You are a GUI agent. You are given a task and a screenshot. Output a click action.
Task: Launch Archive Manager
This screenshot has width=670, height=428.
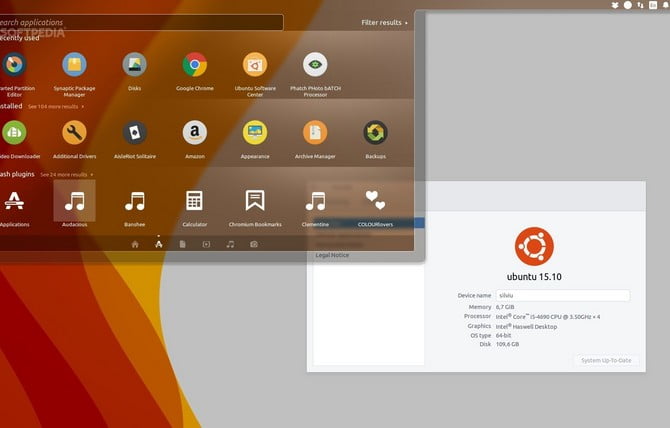(315, 132)
